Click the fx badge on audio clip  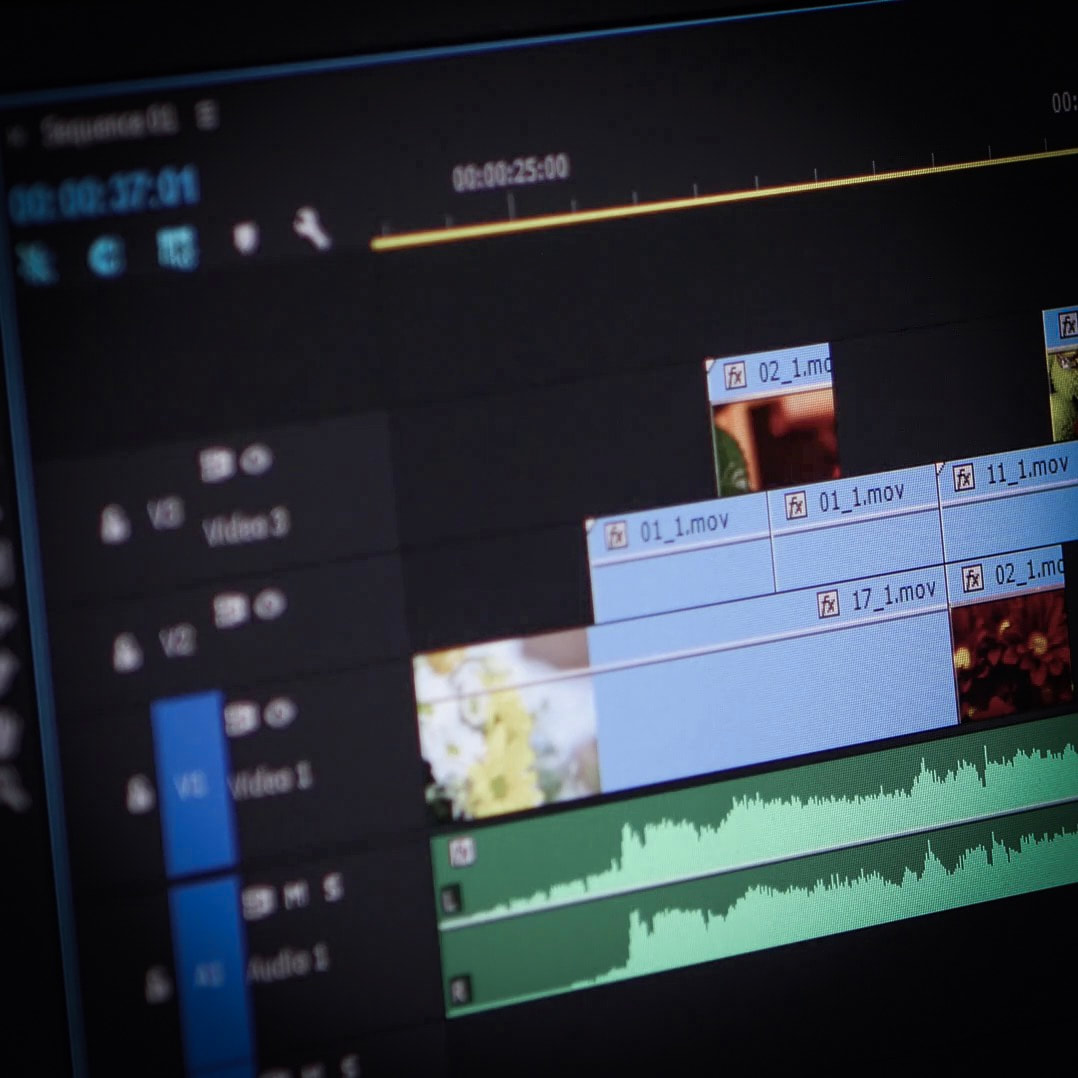pos(460,852)
